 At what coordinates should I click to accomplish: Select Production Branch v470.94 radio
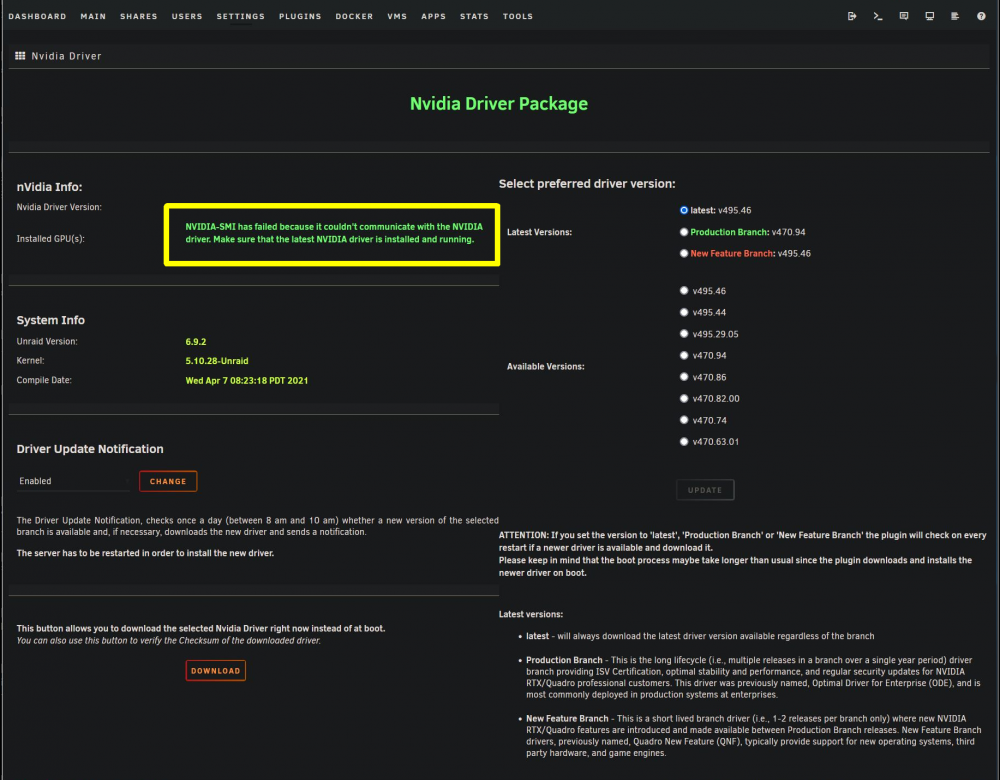pos(684,232)
